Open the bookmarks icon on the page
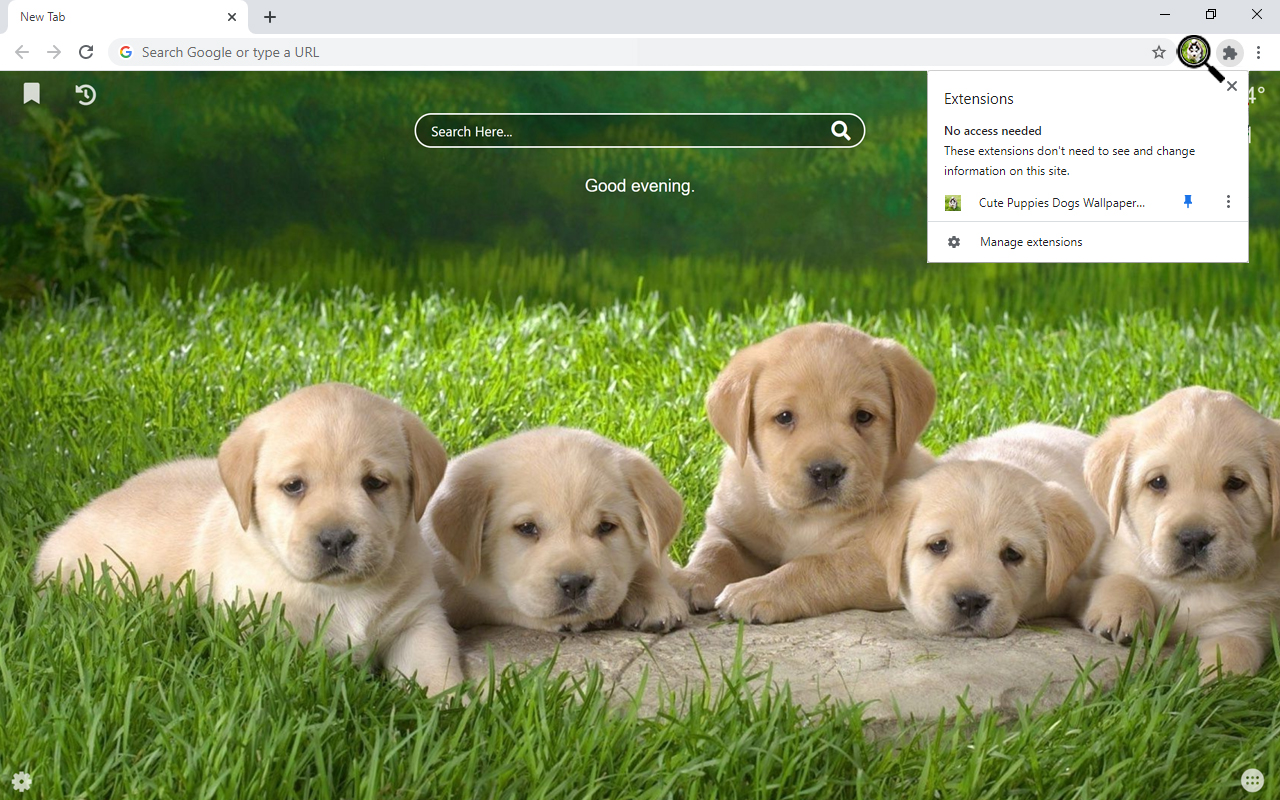Image resolution: width=1280 pixels, height=800 pixels. pyautogui.click(x=32, y=94)
